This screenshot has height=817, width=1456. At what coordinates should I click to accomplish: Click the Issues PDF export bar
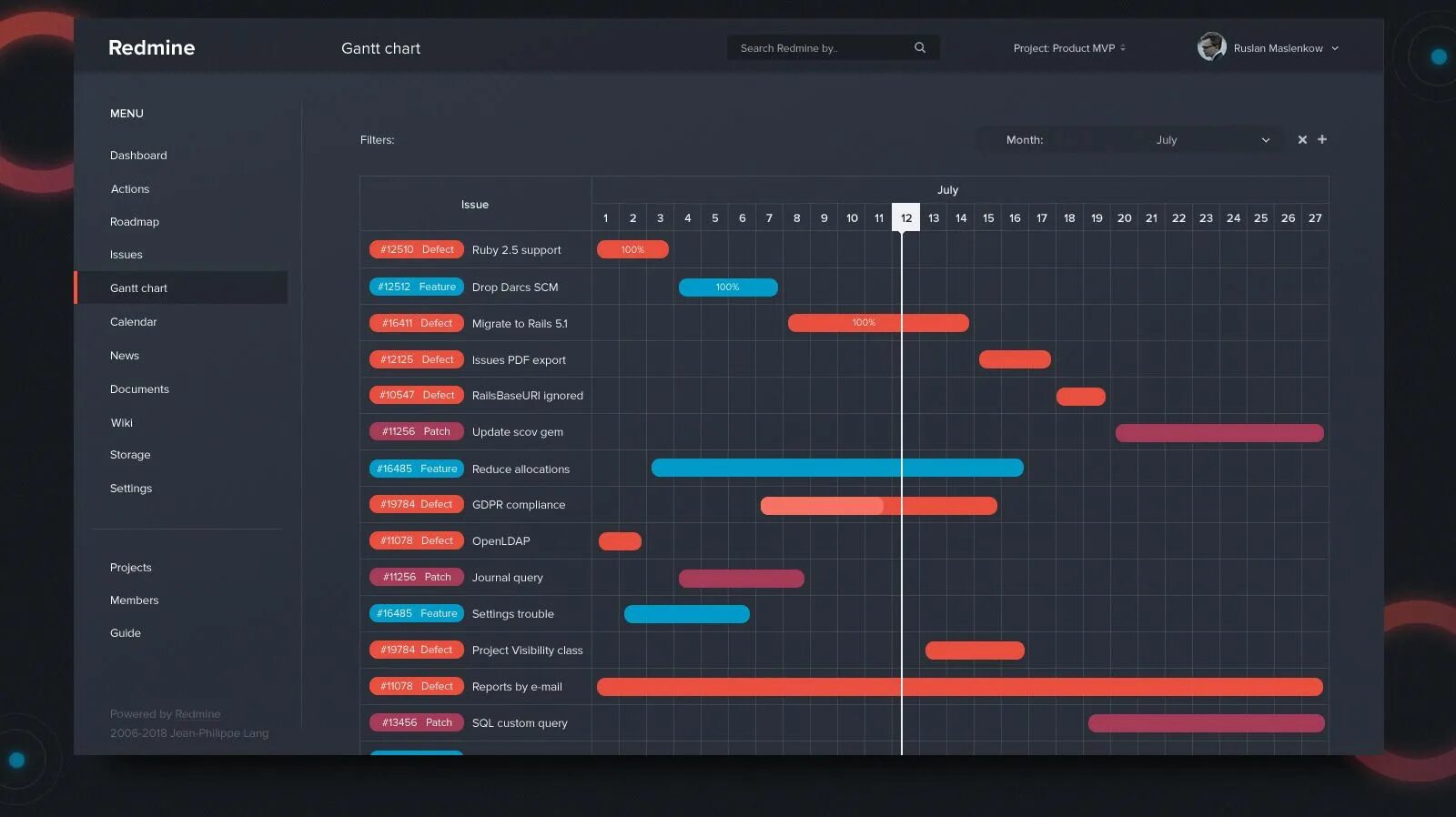[1015, 359]
